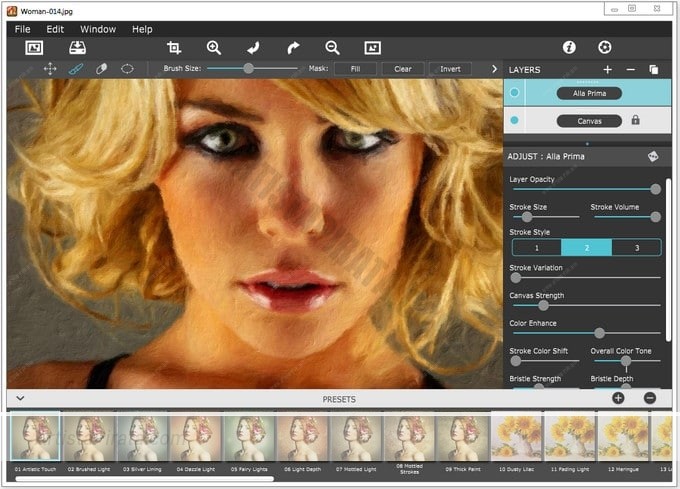Add a preset with the plus circle
The width and height of the screenshot is (680, 489).
[x=618, y=398]
